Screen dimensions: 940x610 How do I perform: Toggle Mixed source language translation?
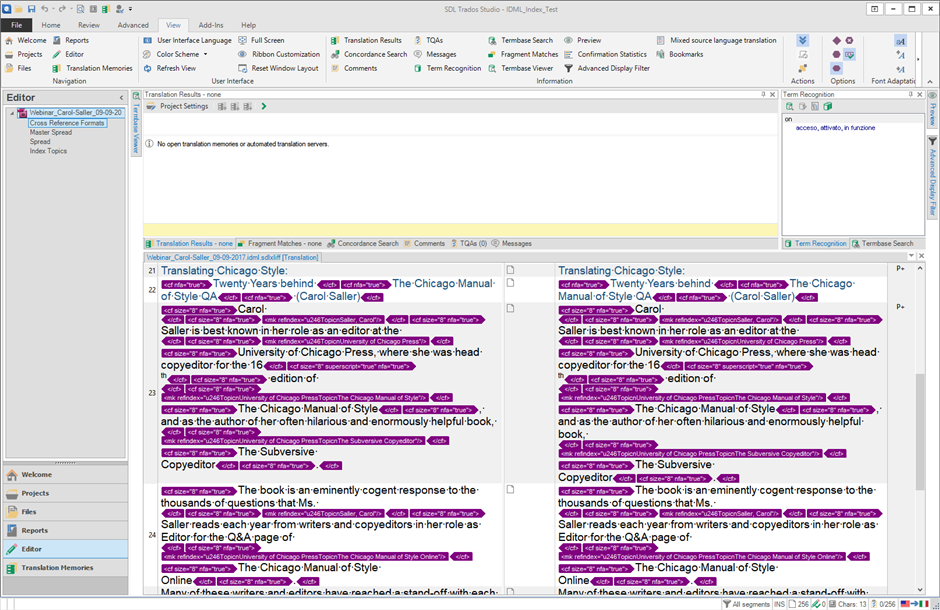716,40
